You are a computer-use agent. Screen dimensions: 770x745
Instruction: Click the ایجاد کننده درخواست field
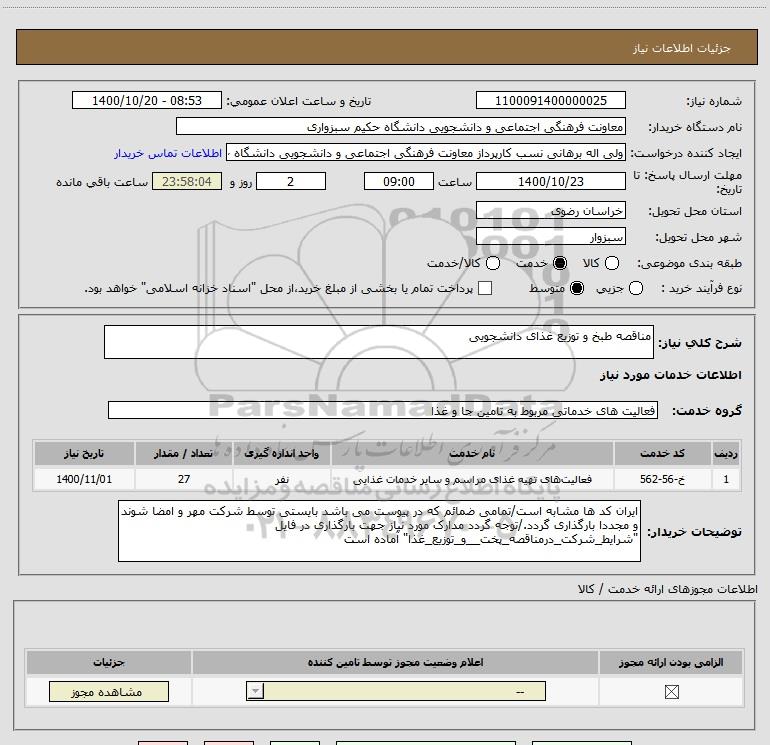tap(426, 153)
